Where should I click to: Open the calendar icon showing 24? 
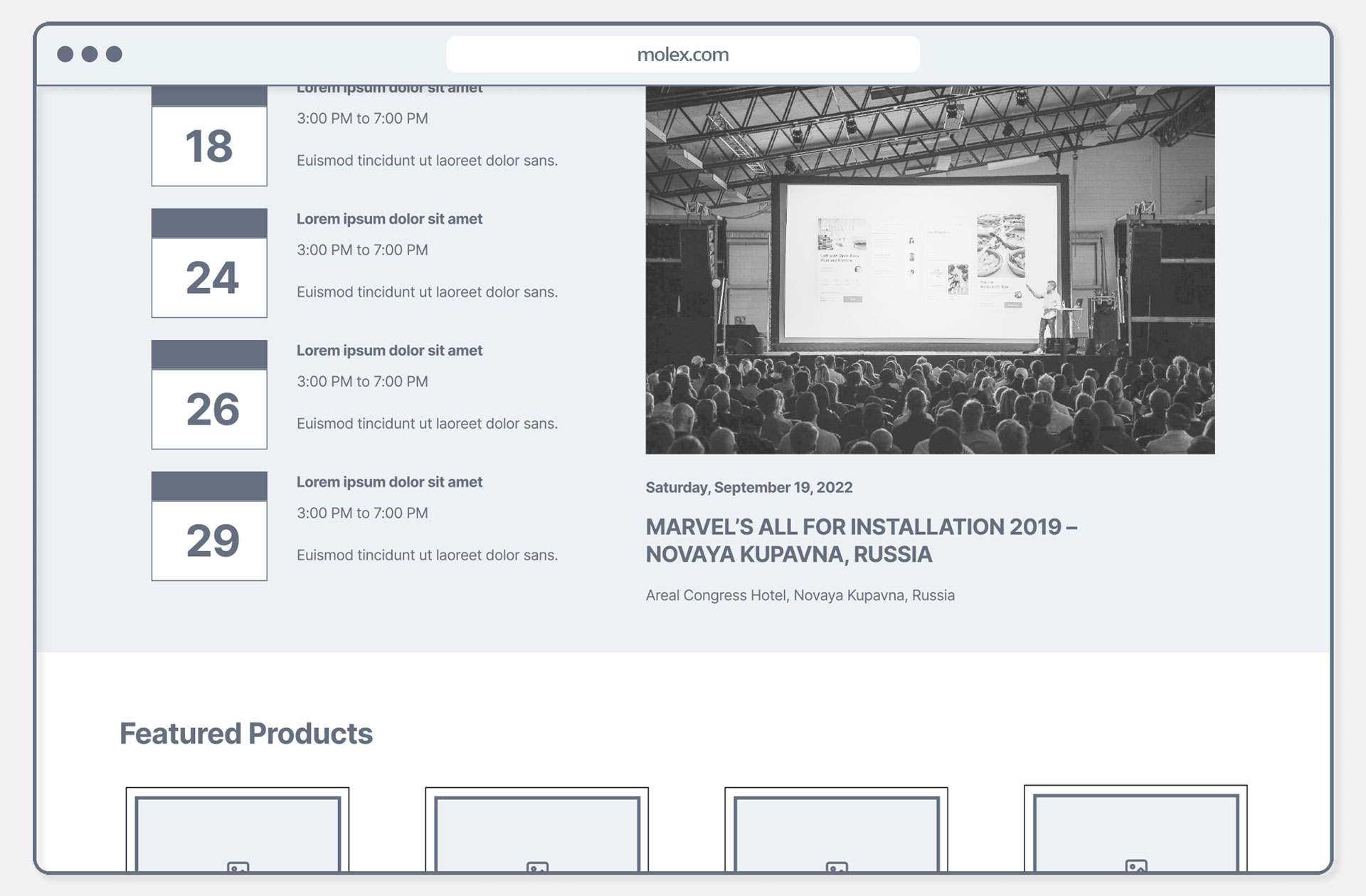tap(209, 263)
